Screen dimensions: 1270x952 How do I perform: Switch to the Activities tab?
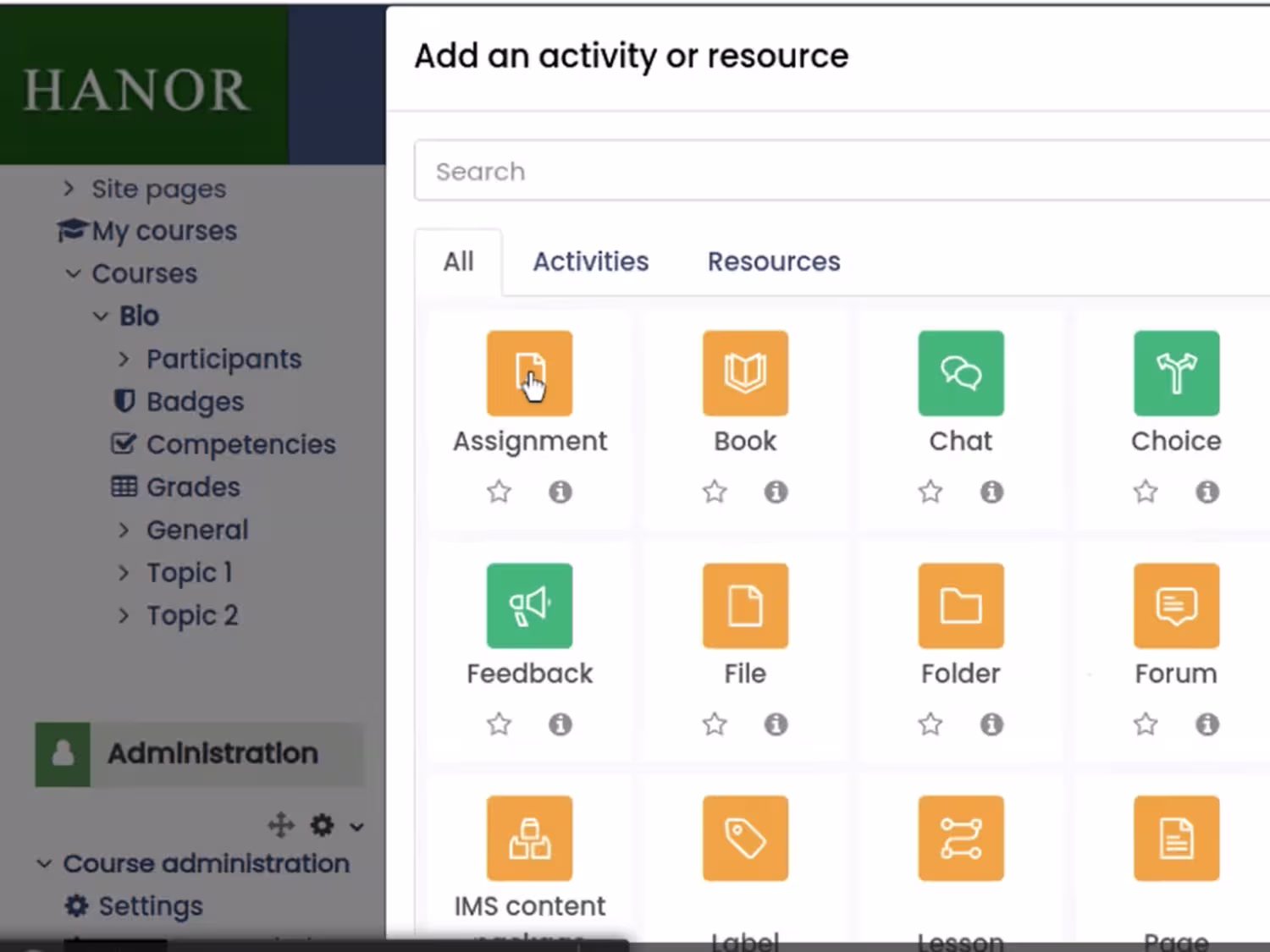(590, 261)
